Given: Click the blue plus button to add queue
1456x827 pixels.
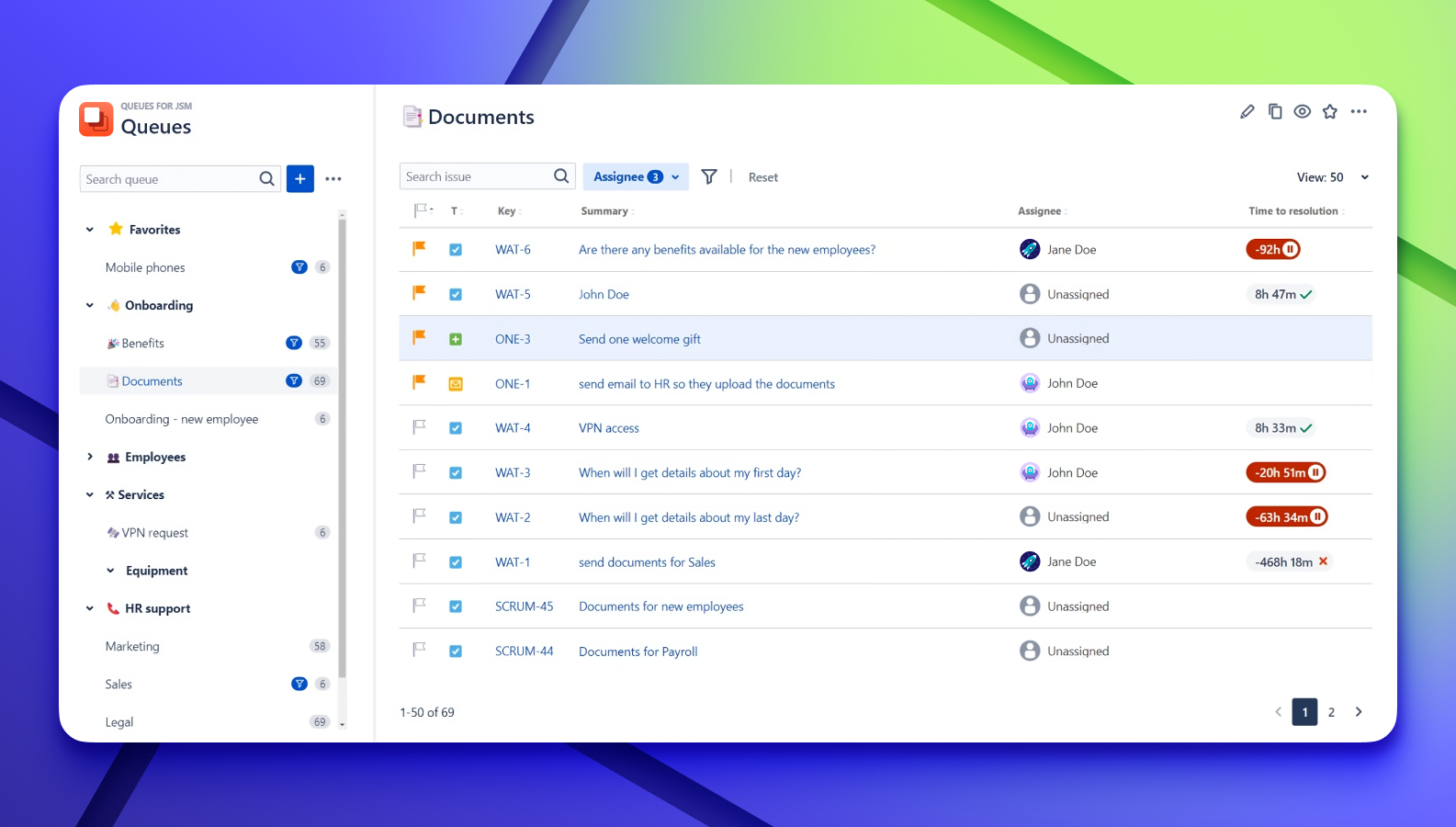Looking at the screenshot, I should 300,179.
